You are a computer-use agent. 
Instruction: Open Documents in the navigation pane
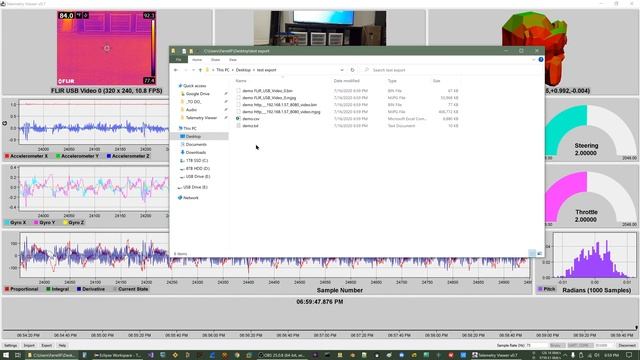coord(196,144)
